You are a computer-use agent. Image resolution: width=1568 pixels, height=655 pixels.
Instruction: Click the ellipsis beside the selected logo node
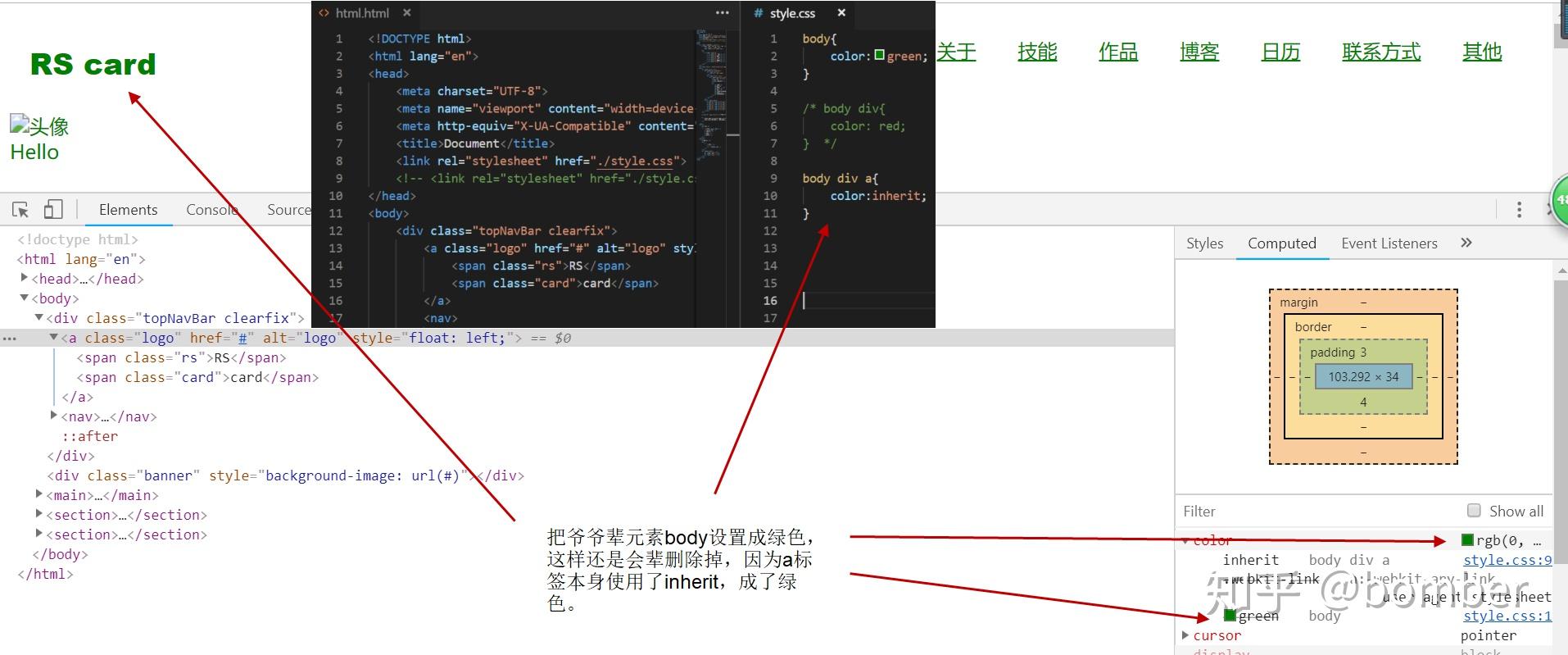[x=10, y=338]
